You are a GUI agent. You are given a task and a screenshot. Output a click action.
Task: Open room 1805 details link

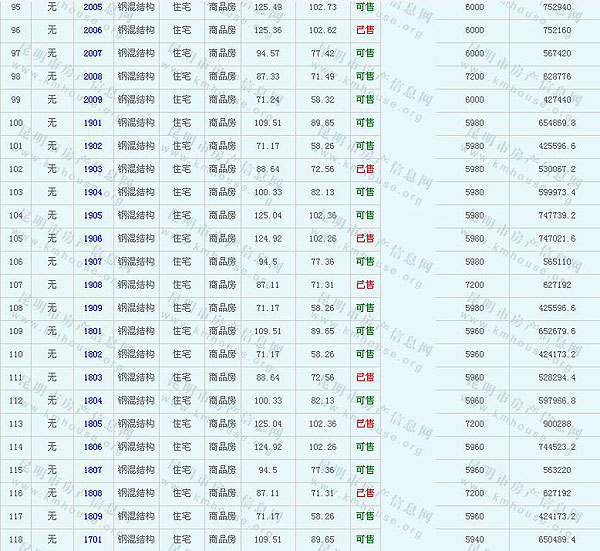click(92, 424)
